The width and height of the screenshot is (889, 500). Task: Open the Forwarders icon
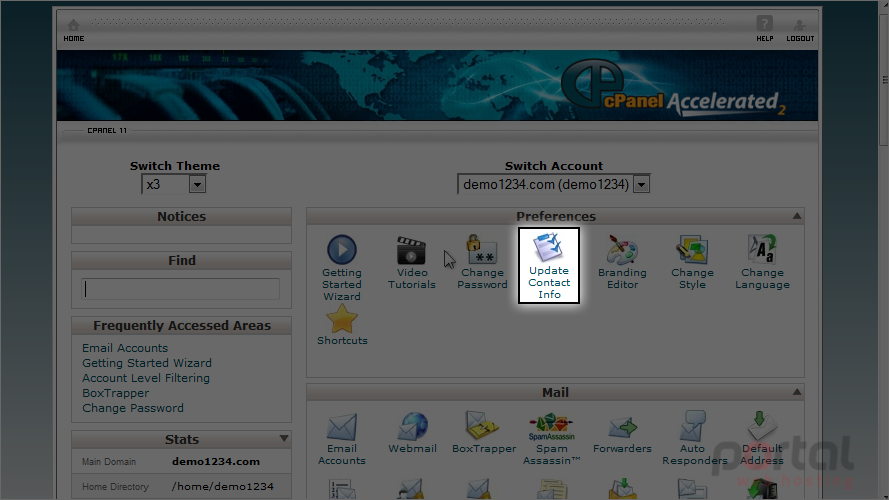(622, 435)
